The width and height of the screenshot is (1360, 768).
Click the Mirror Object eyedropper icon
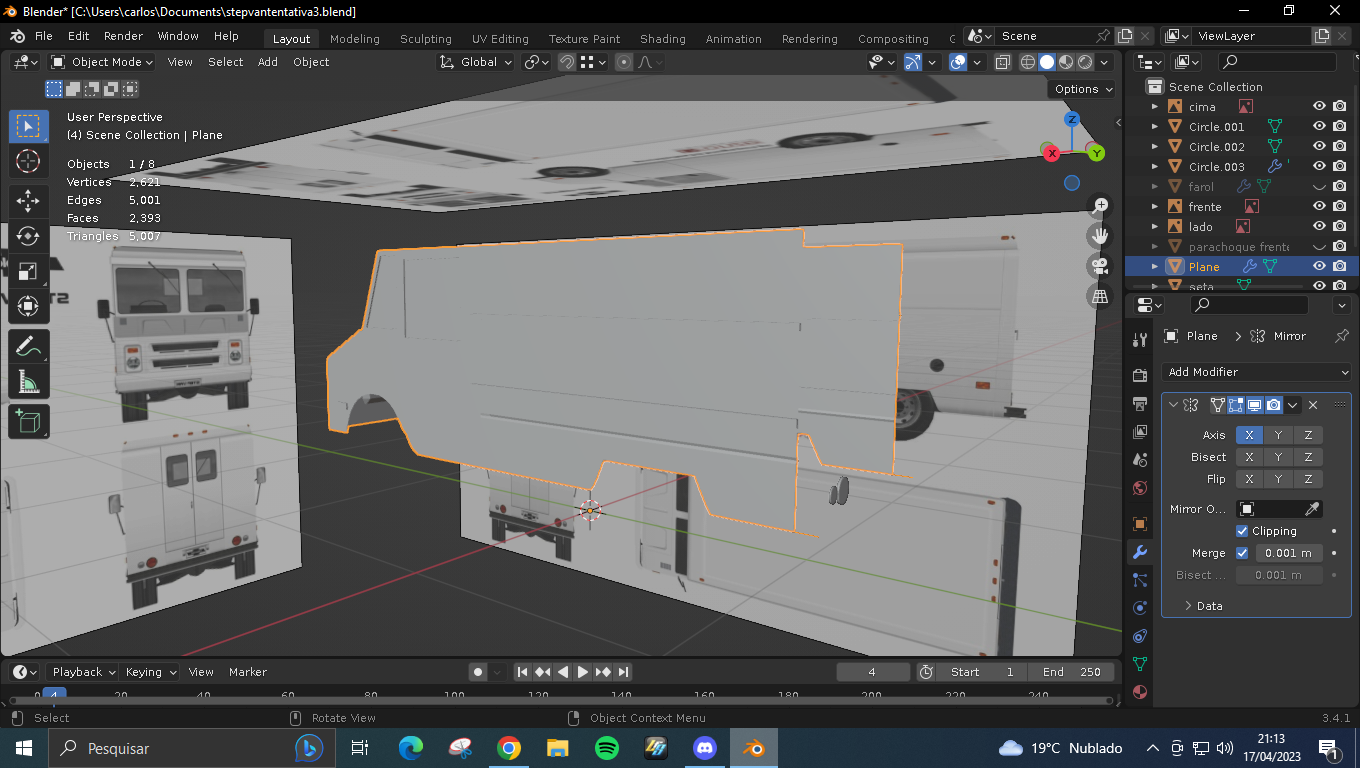click(1312, 509)
